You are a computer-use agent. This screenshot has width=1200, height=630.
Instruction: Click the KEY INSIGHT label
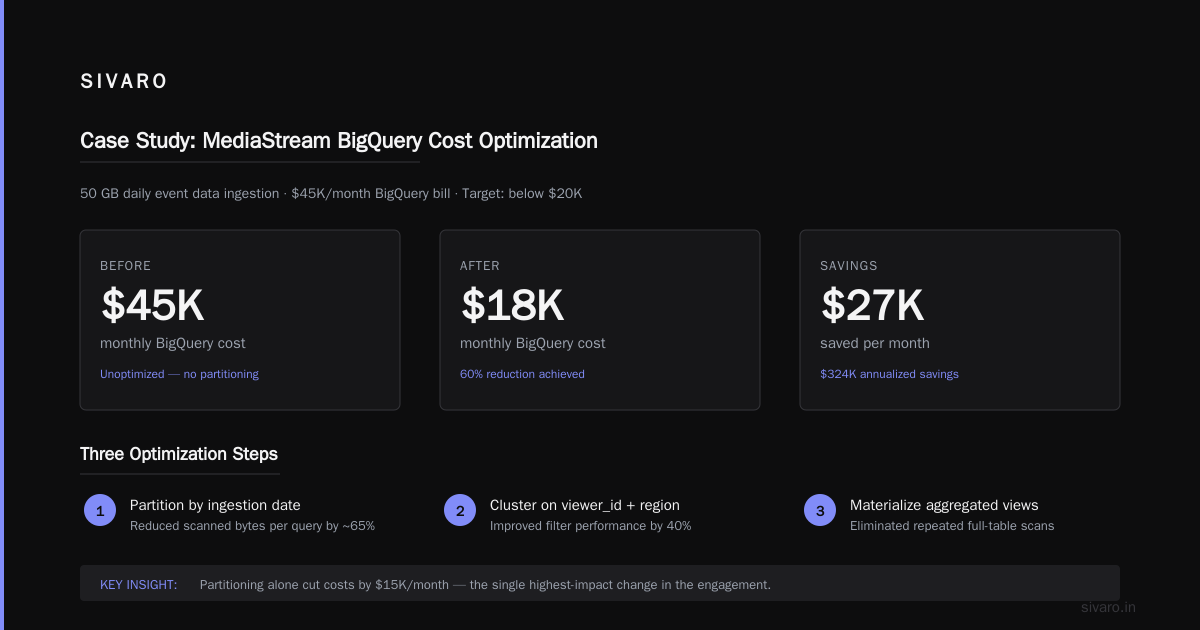tap(139, 584)
